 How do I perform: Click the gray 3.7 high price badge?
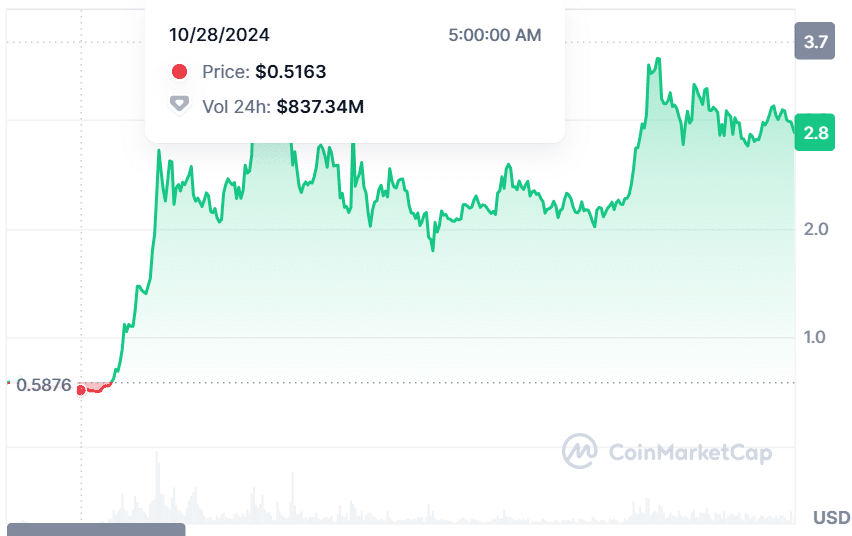coord(815,42)
